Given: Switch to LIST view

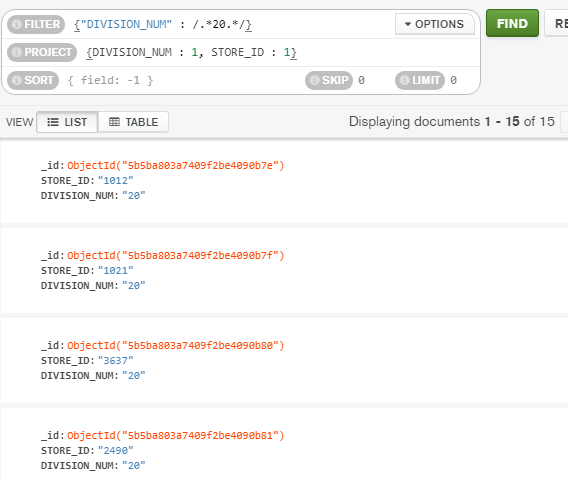Looking at the screenshot, I should [67, 122].
